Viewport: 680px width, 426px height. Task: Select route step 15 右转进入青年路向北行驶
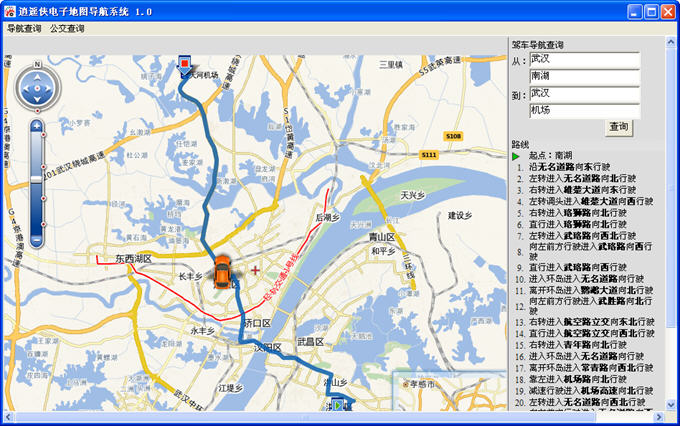tap(578, 345)
